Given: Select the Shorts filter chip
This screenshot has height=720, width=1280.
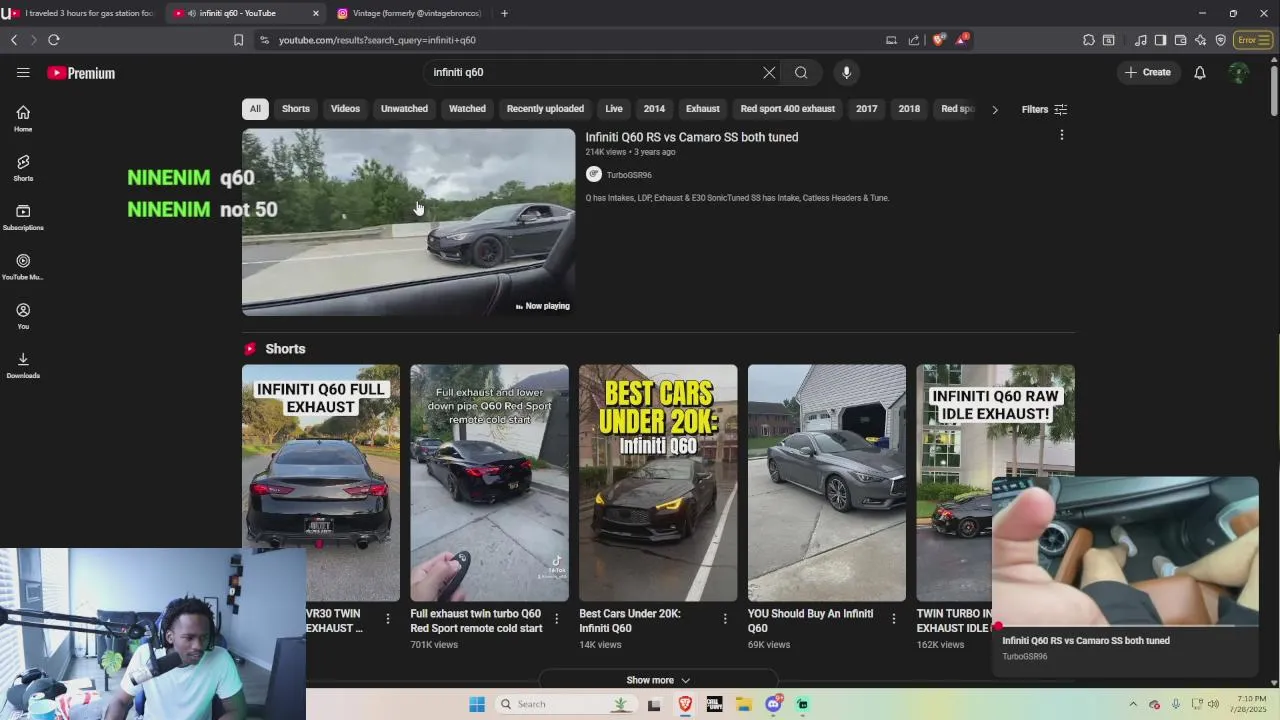Looking at the screenshot, I should (x=296, y=109).
